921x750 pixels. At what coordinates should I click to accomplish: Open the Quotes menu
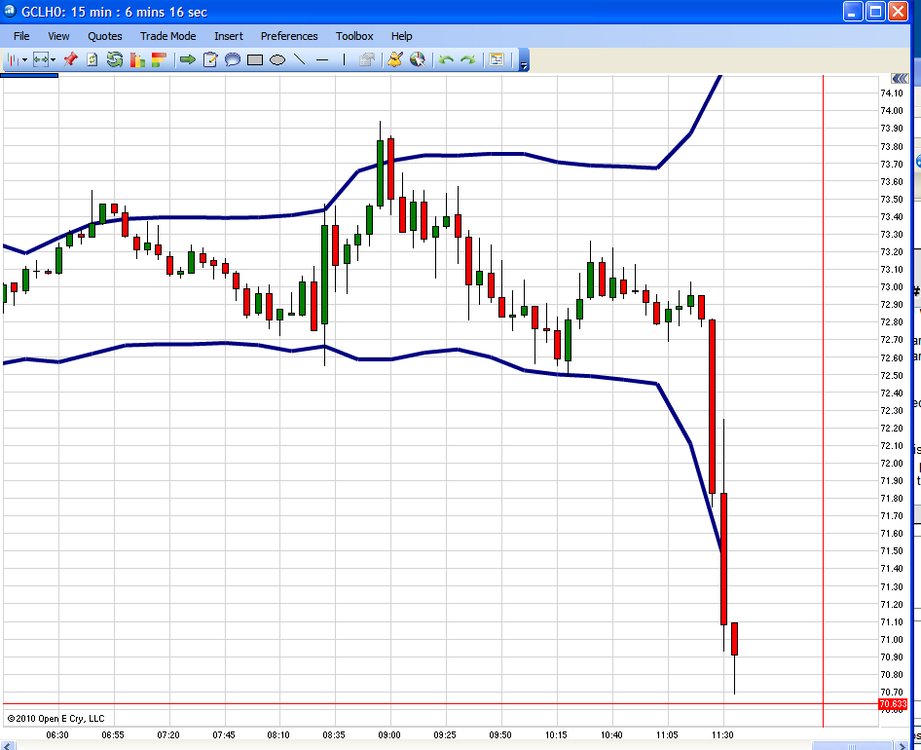pyautogui.click(x=105, y=36)
